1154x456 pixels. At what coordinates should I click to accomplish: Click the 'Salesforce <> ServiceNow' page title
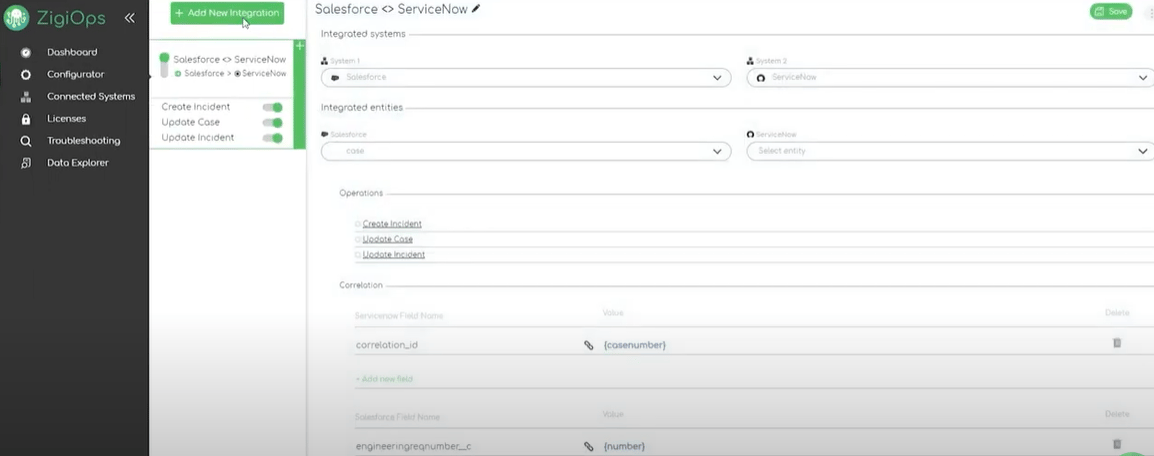coord(392,9)
